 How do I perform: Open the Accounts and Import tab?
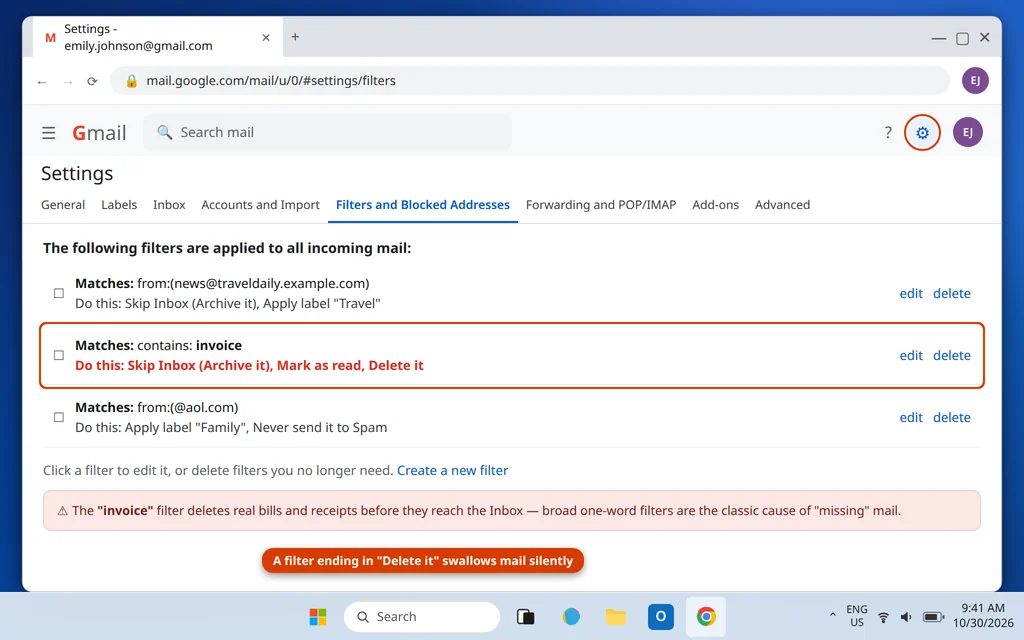(x=260, y=205)
